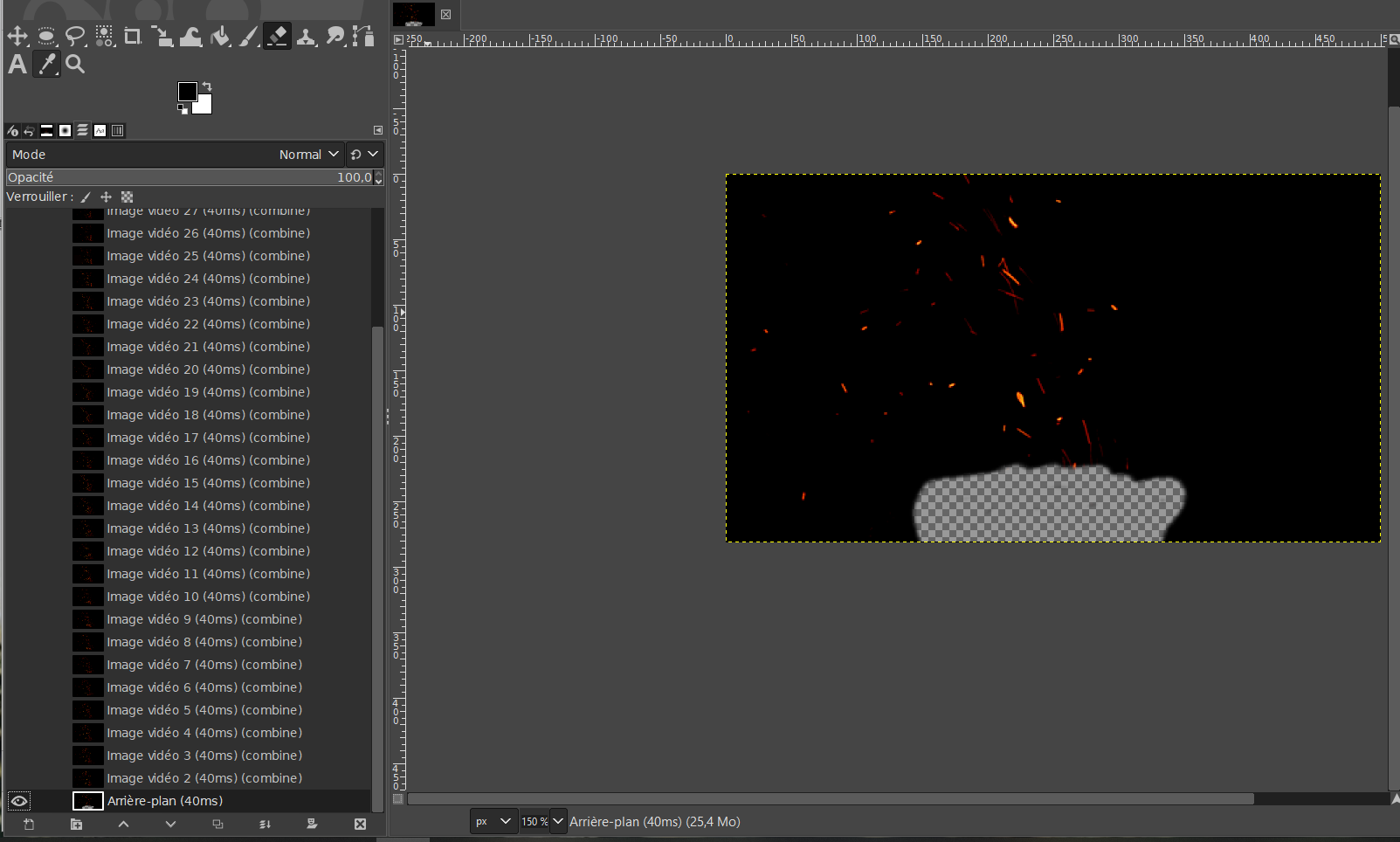Choose the Crop tool
1400x842 pixels.
133,36
